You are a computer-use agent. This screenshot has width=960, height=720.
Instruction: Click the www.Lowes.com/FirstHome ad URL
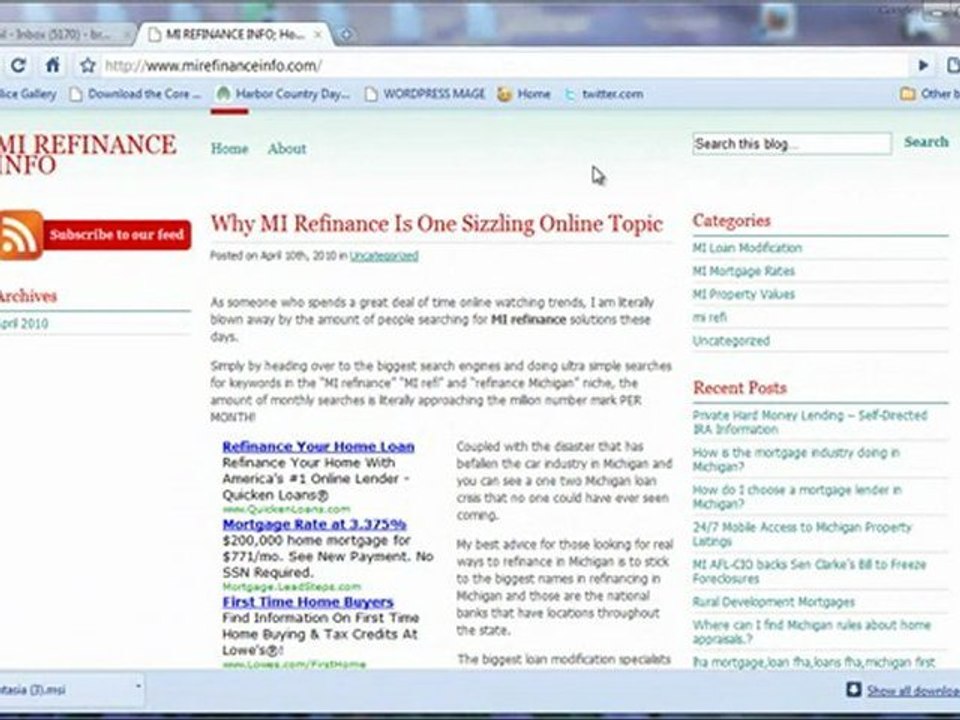294,664
